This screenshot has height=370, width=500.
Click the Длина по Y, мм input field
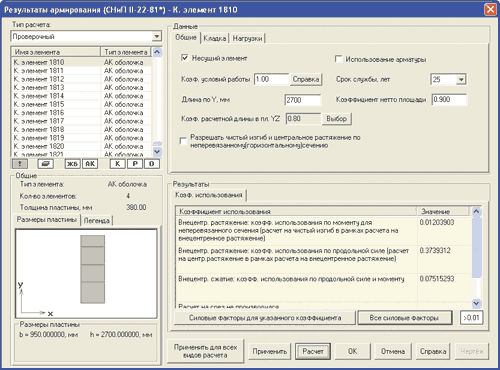[x=303, y=100]
